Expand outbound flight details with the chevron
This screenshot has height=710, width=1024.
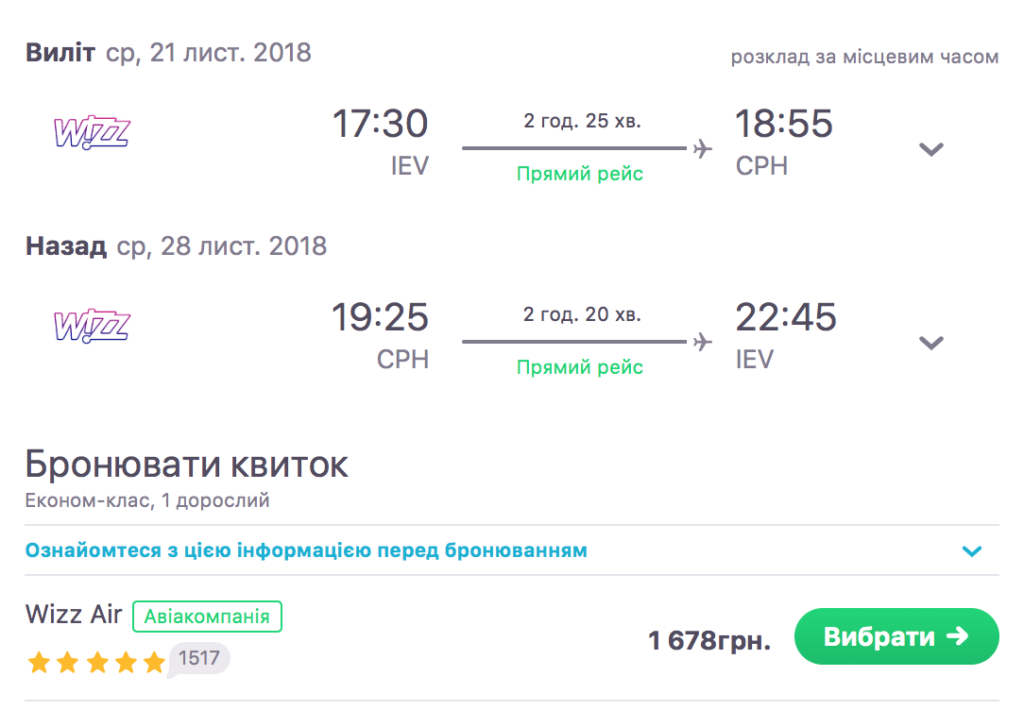931,149
